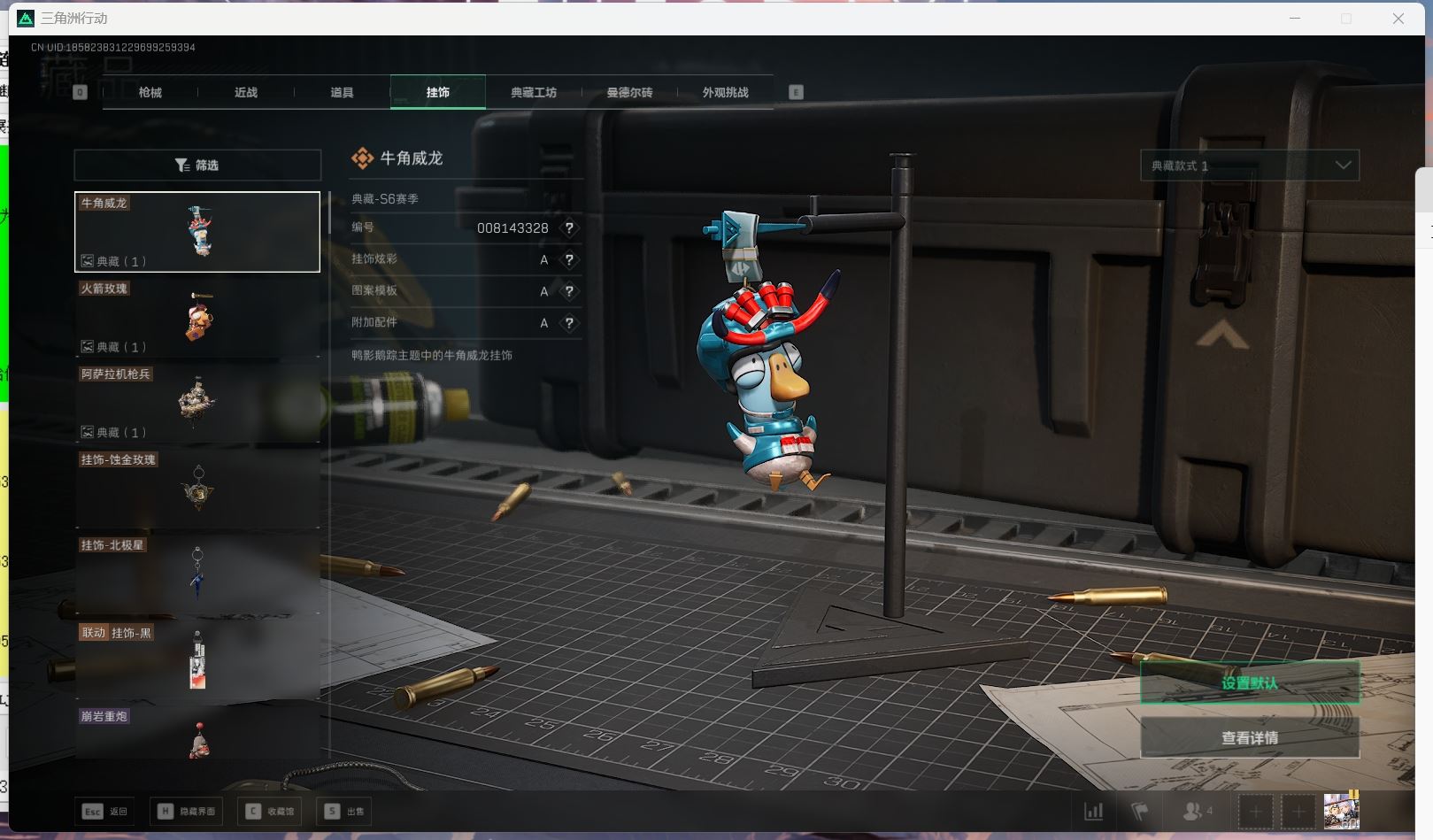Screen dimensions: 1433x840
Task: Select the 挂饰-北极星 charm in list
Action: 197,574
